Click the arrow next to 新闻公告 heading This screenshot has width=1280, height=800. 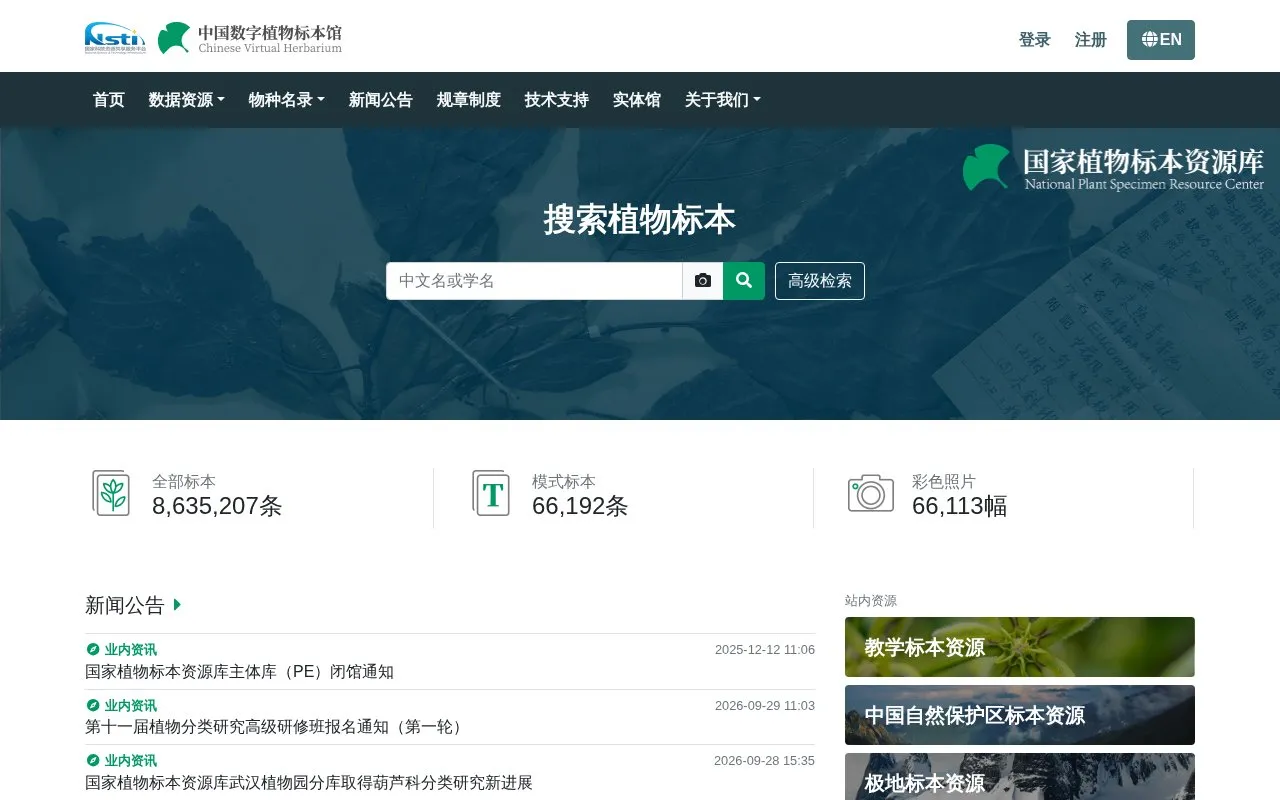click(x=177, y=604)
